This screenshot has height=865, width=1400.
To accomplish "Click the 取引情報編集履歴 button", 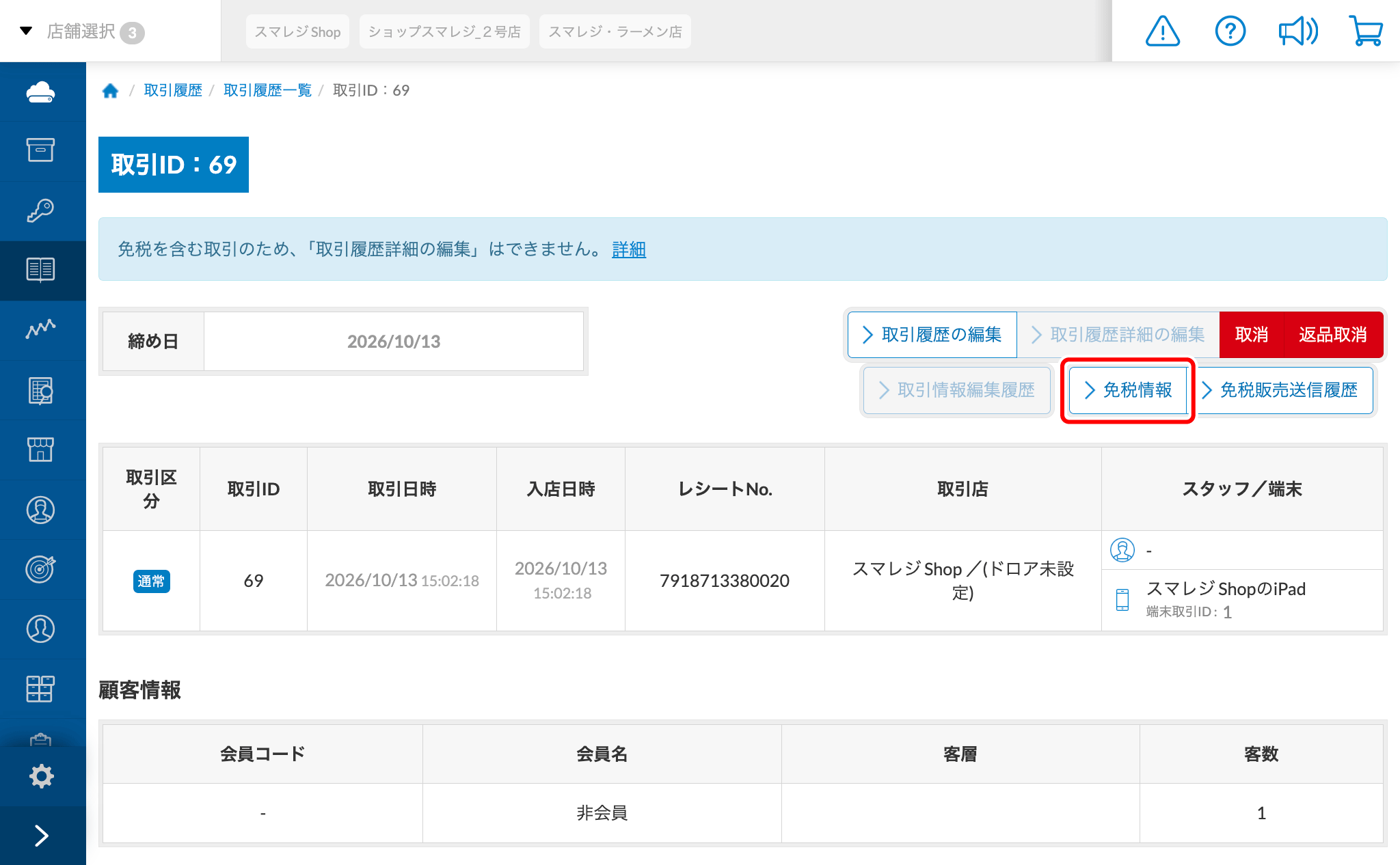I will coord(957,390).
